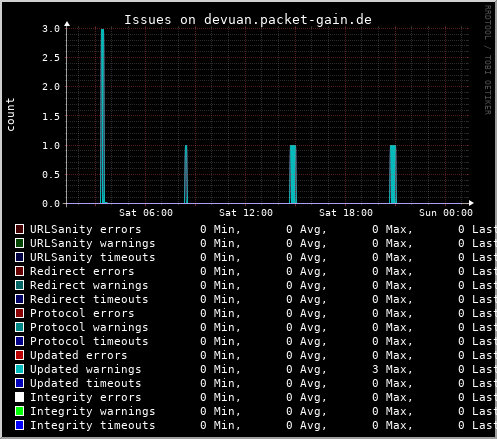The width and height of the screenshot is (497, 439).
Task: Click the URLSanity timeouts legend swatch
Action: [19, 257]
